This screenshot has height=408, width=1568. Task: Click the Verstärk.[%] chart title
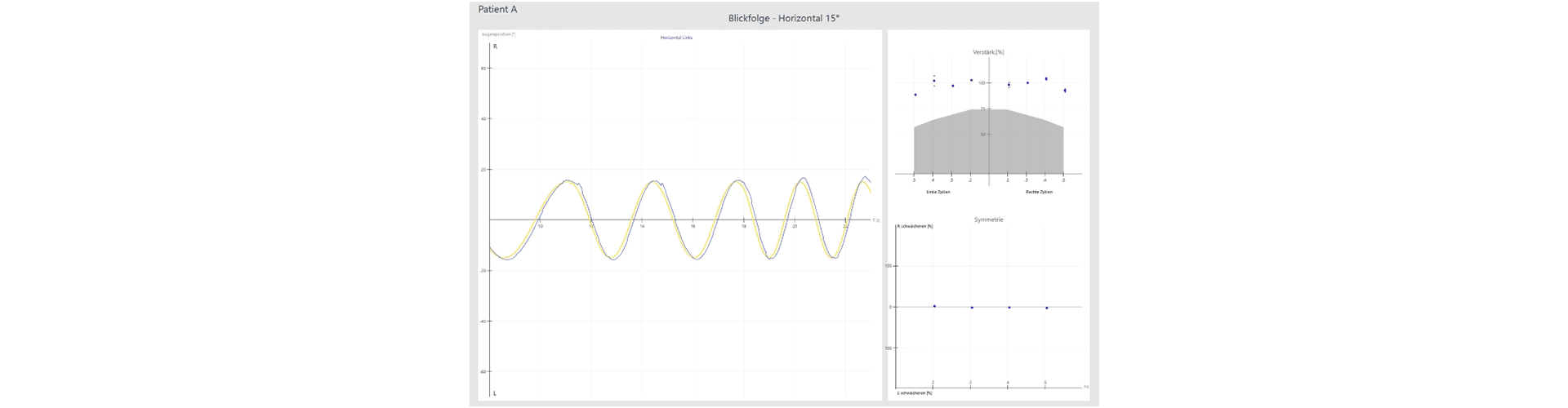[988, 52]
